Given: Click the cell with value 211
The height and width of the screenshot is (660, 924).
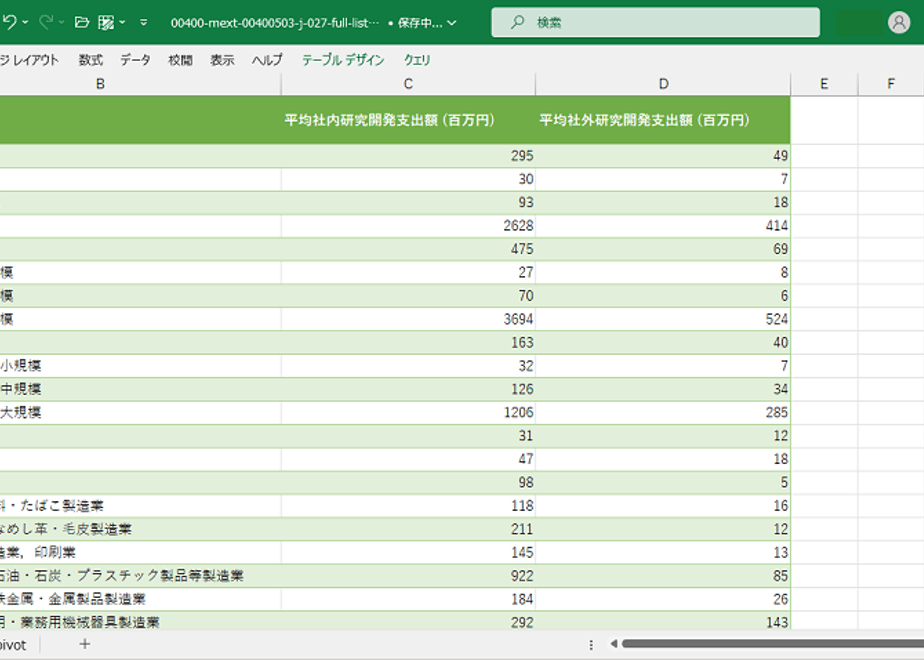Looking at the screenshot, I should [408, 529].
